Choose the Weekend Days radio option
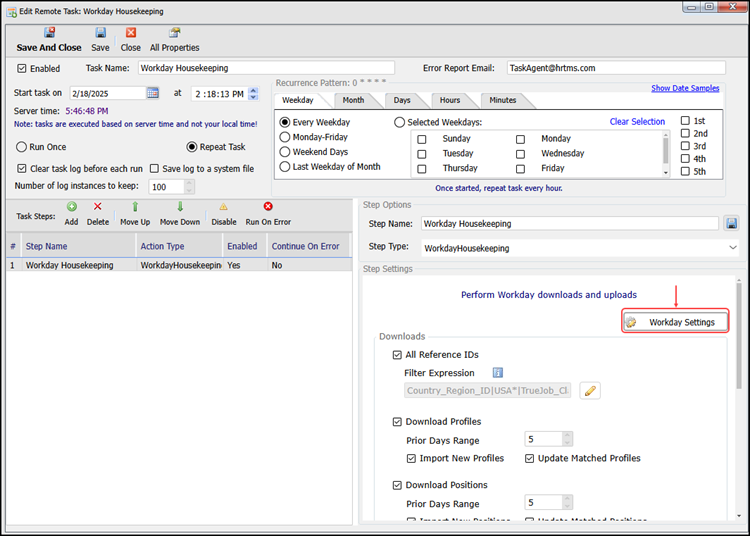 (285, 152)
